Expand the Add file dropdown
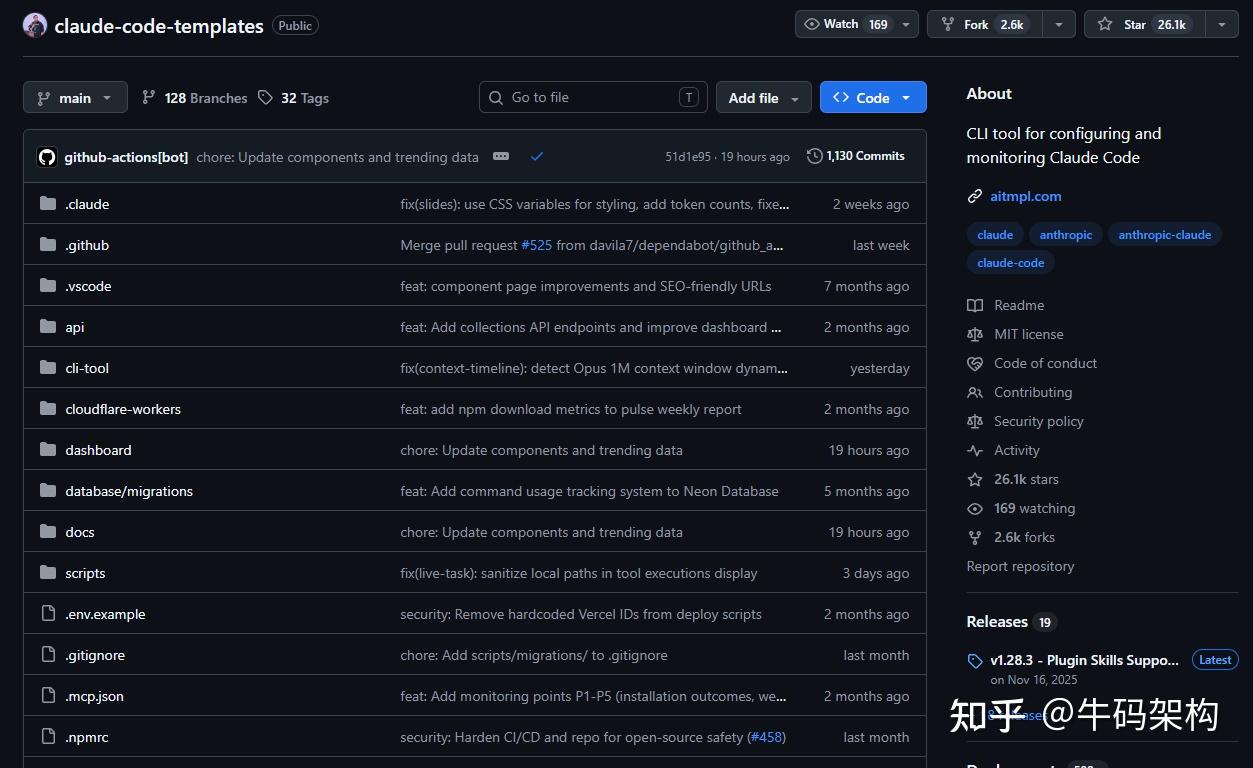This screenshot has height=768, width=1253. (764, 98)
